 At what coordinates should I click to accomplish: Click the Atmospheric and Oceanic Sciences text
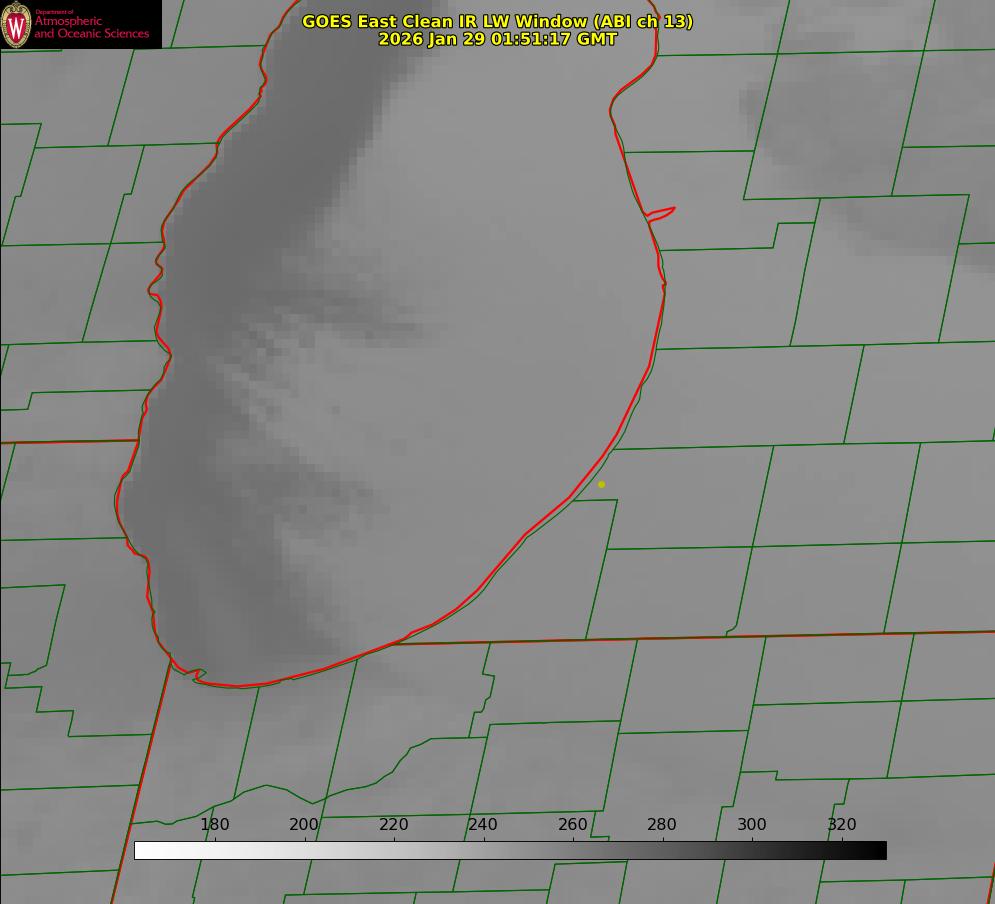(x=91, y=27)
